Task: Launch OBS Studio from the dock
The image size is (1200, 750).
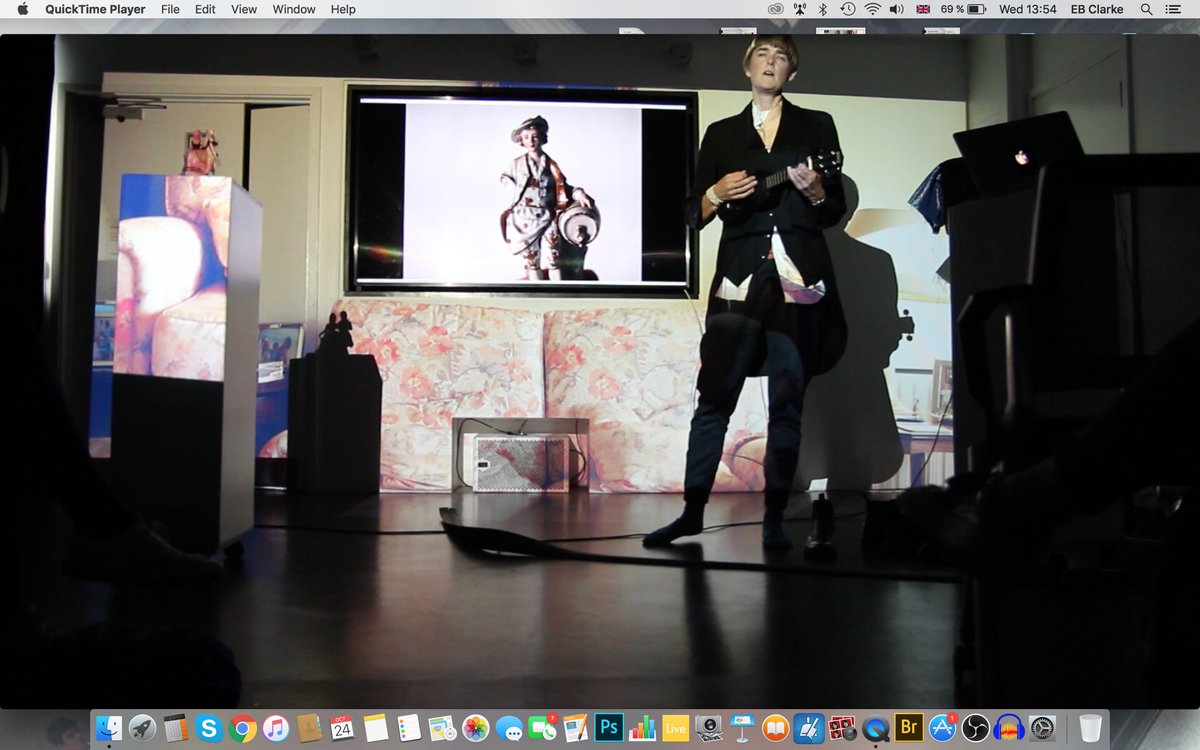Action: pyautogui.click(x=975, y=728)
